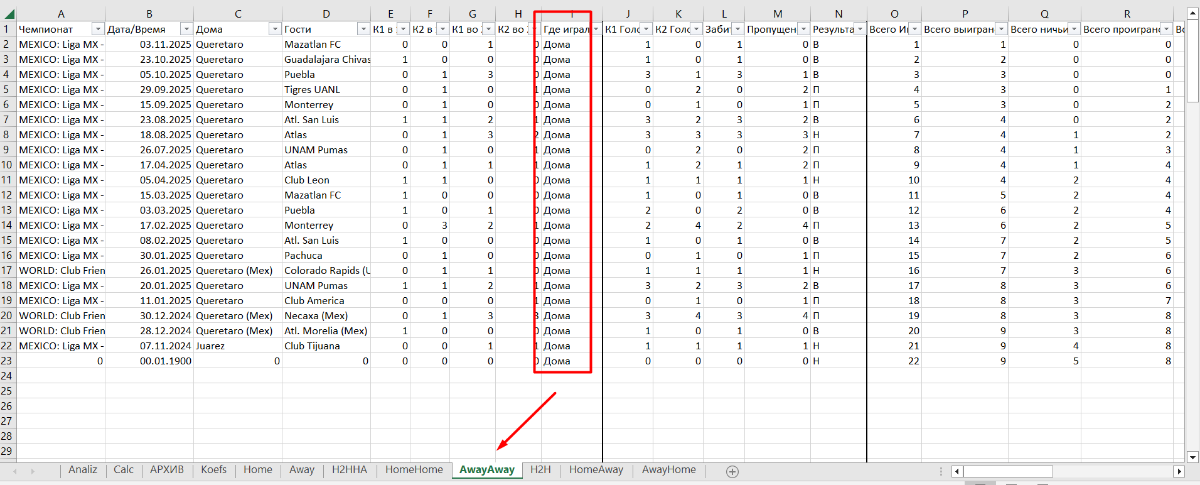Screen dimensions: 1200x485
Task: Select the HomeAway sheet tab
Action: (596, 470)
